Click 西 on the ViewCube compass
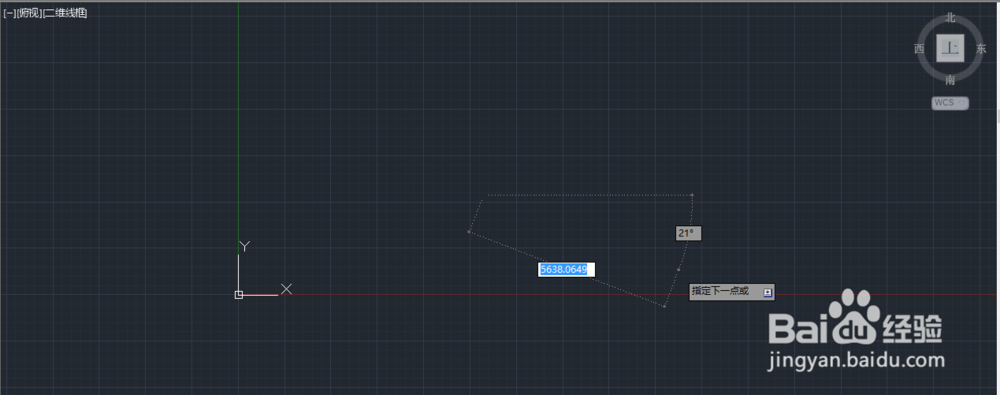Viewport: 1000px width, 395px height. (919, 48)
